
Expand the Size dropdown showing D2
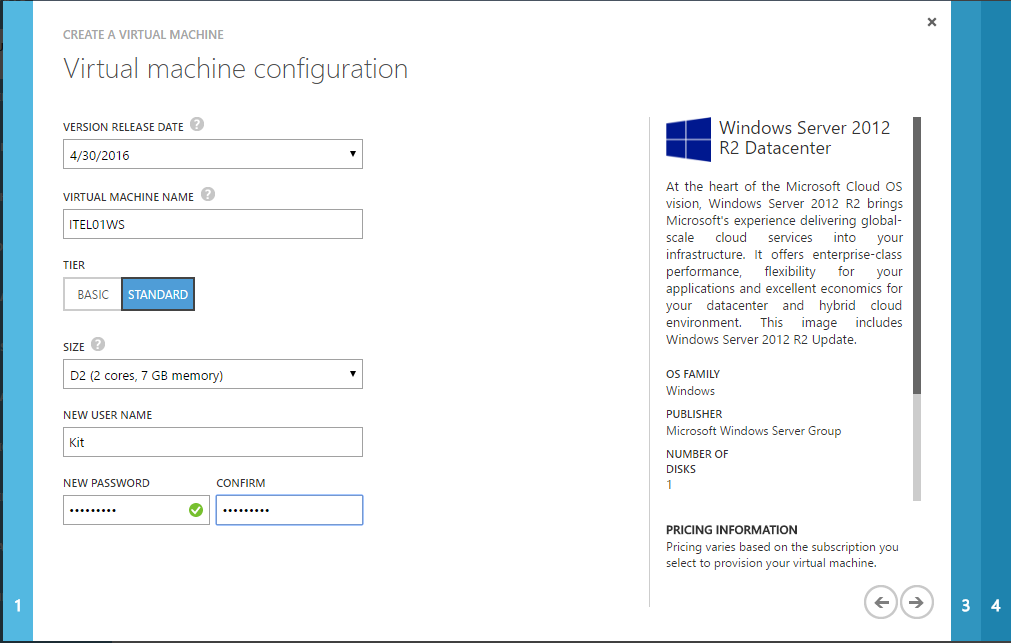[213, 374]
